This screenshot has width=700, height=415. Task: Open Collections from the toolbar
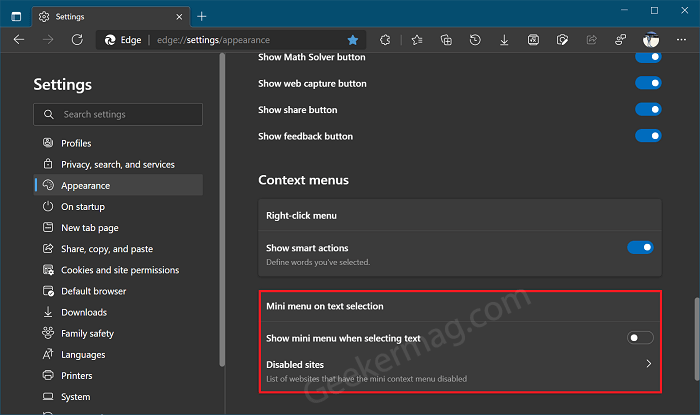446,40
